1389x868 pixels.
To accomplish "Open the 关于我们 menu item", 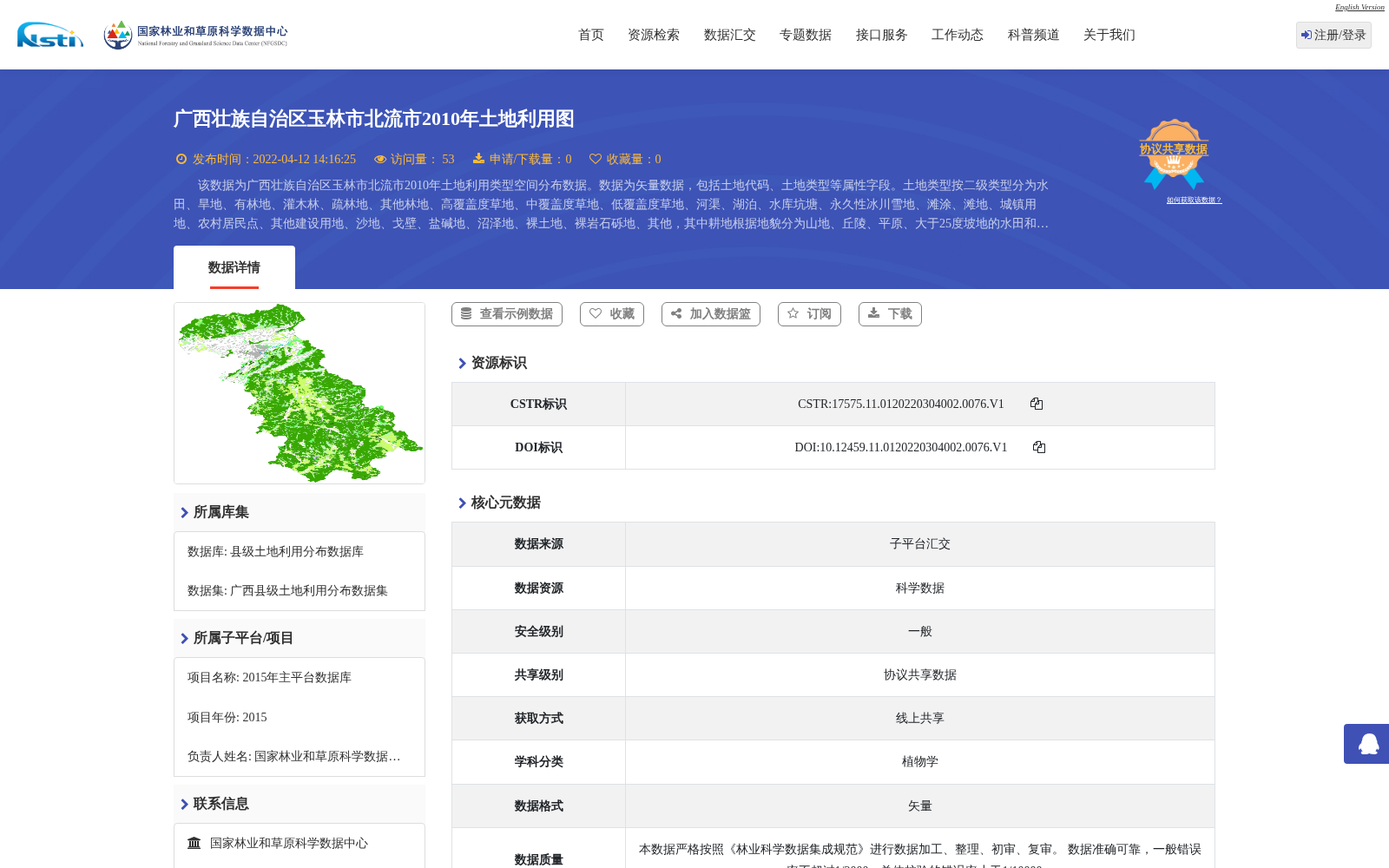I will pyautogui.click(x=1109, y=35).
